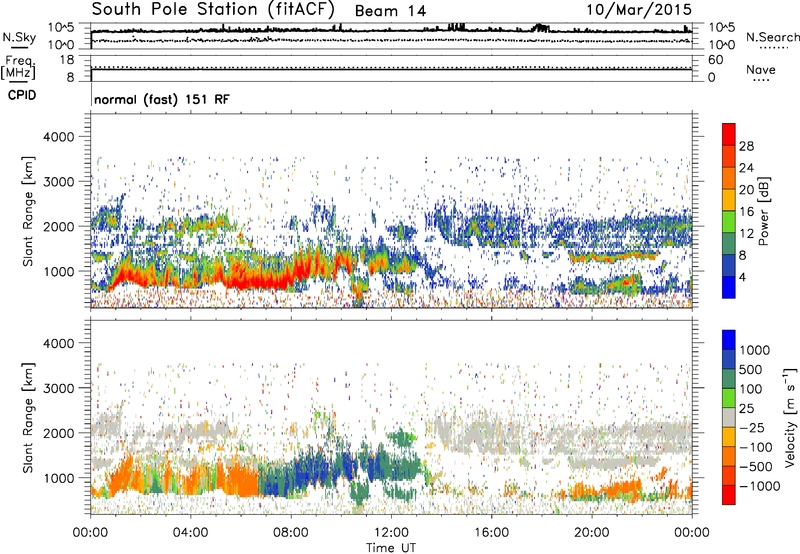Click the '12:00' time axis label

[391, 533]
